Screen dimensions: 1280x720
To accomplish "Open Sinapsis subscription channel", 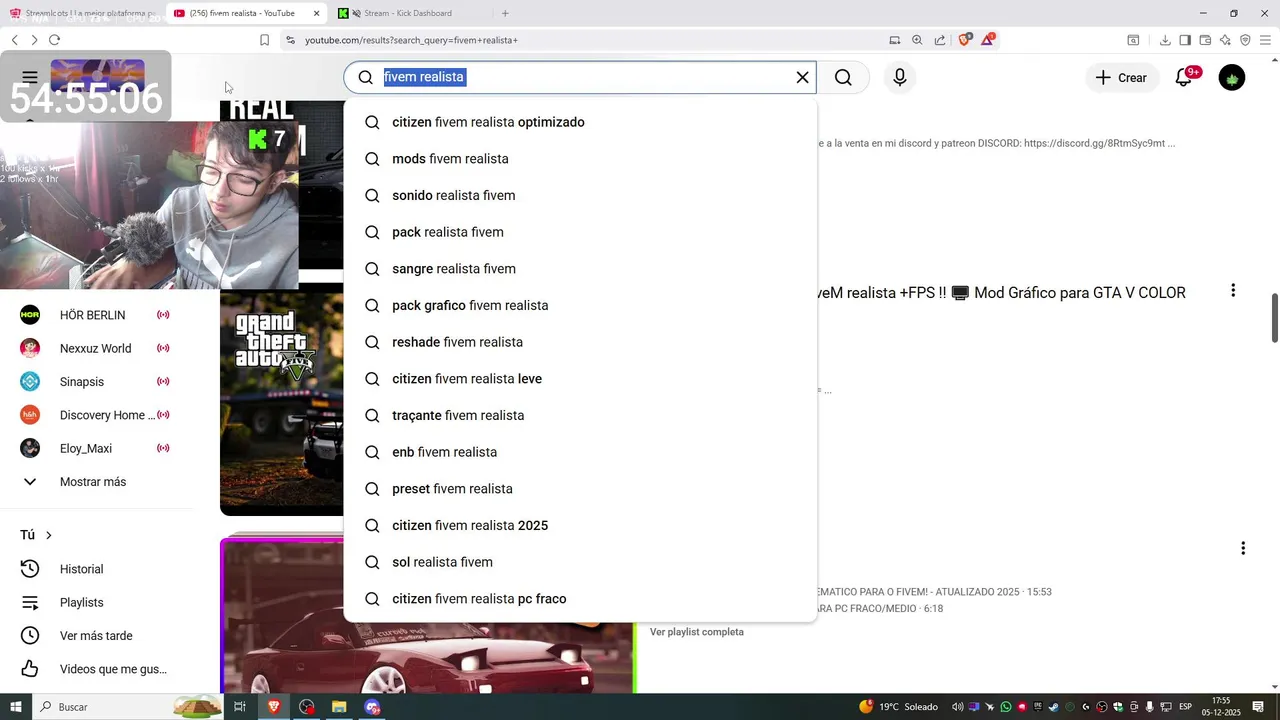I will [96, 382].
